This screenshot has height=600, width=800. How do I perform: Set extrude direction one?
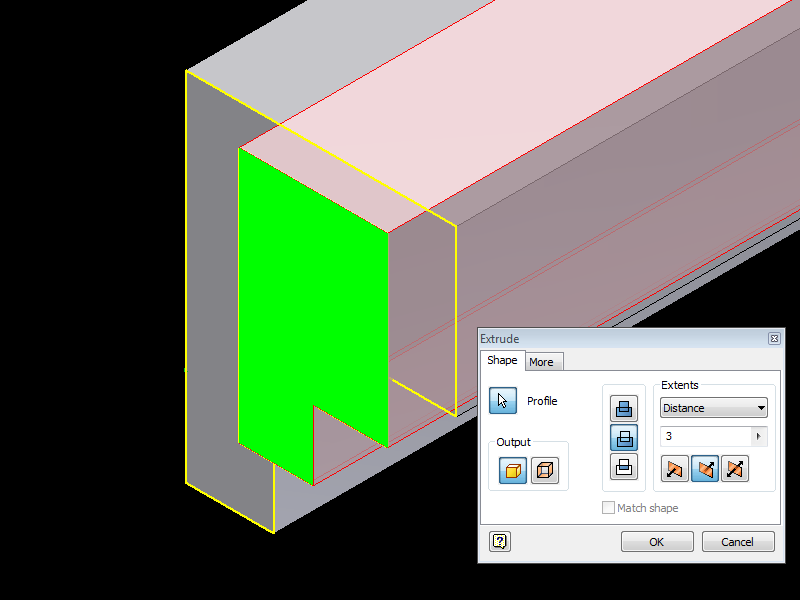(674, 468)
